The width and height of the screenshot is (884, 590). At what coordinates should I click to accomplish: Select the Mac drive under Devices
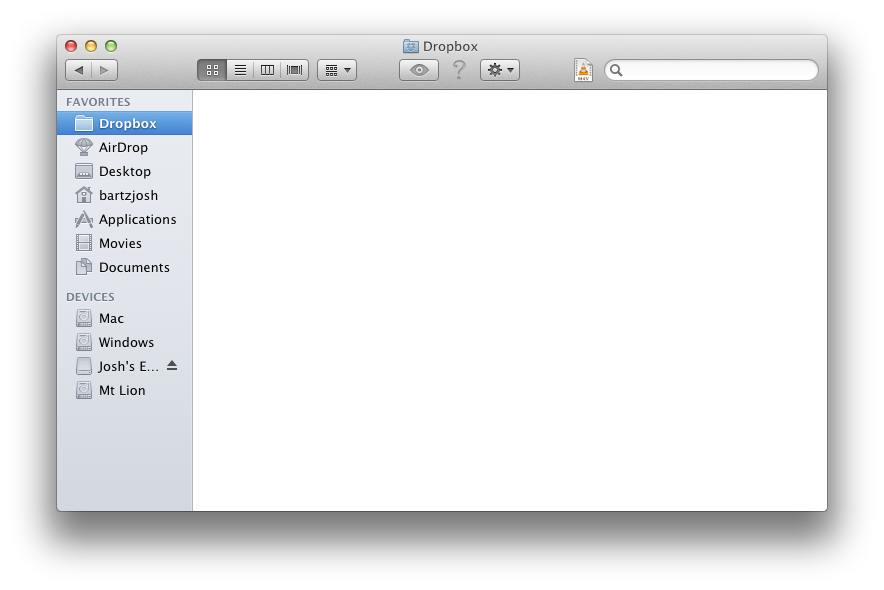pos(125,318)
